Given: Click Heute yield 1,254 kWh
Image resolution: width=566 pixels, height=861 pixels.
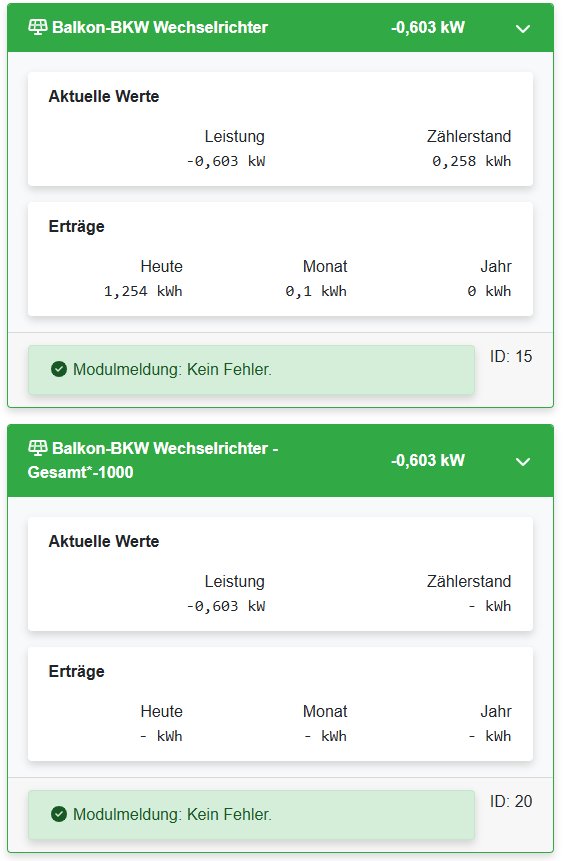Looking at the screenshot, I should pyautogui.click(x=143, y=292).
